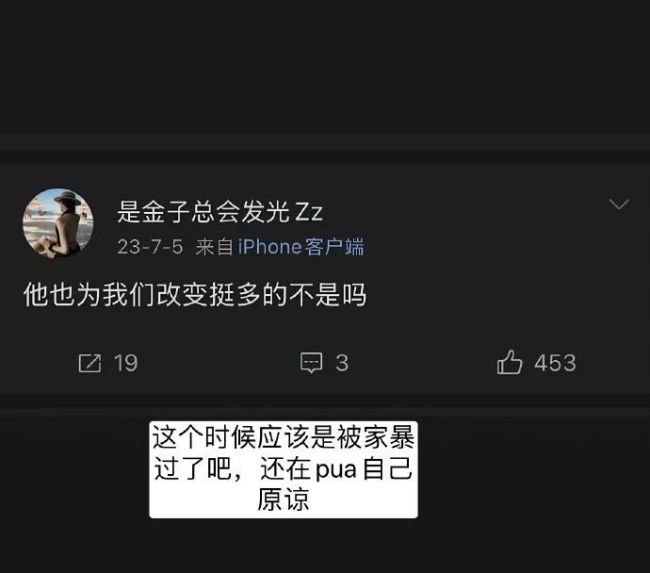The width and height of the screenshot is (650, 573).
Task: Click the comment count 3
Action: tap(342, 363)
